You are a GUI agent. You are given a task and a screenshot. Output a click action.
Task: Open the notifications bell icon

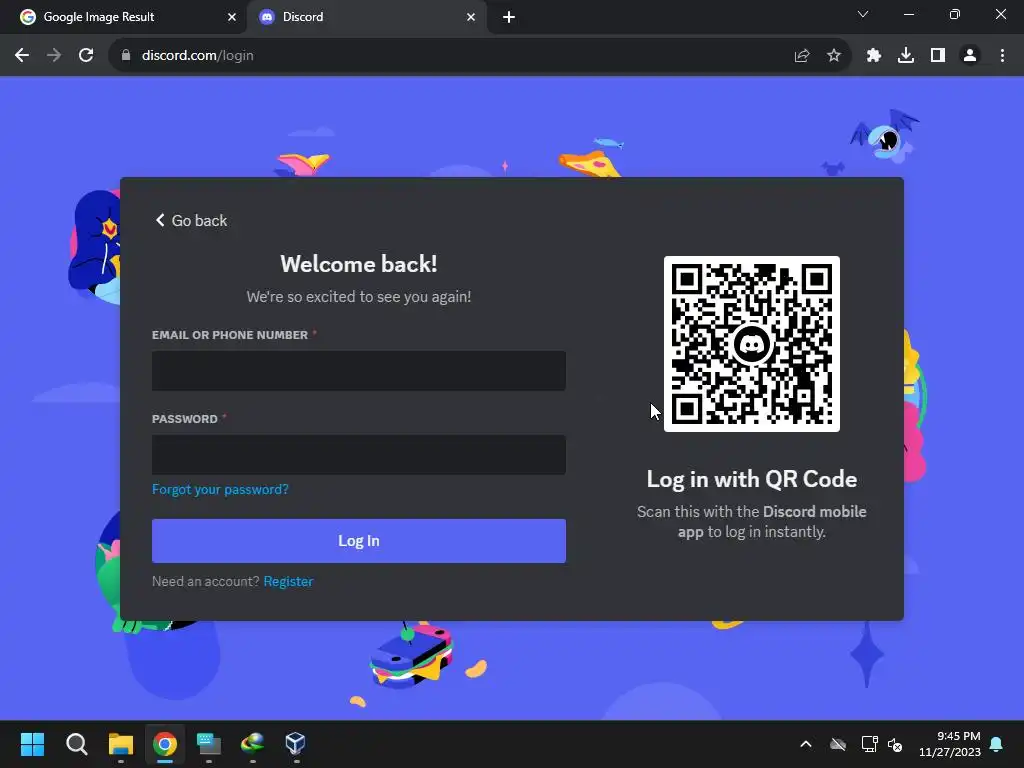997,744
